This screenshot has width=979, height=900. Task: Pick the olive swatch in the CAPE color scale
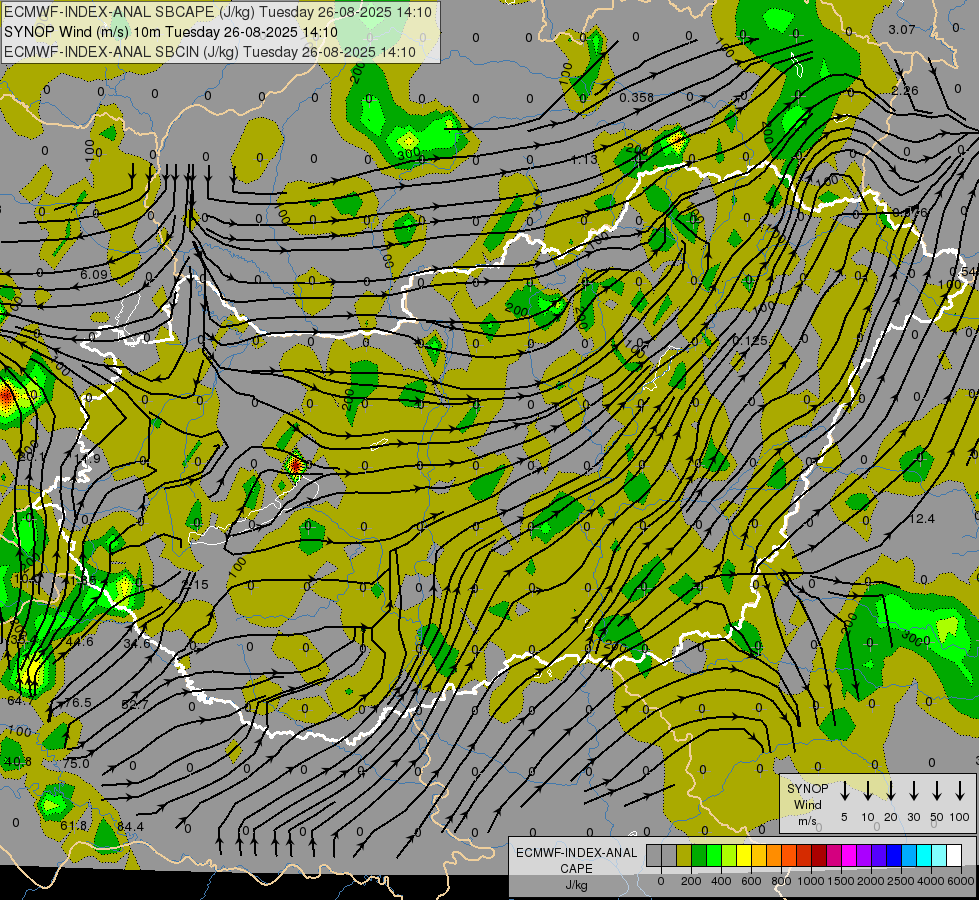[x=684, y=856]
